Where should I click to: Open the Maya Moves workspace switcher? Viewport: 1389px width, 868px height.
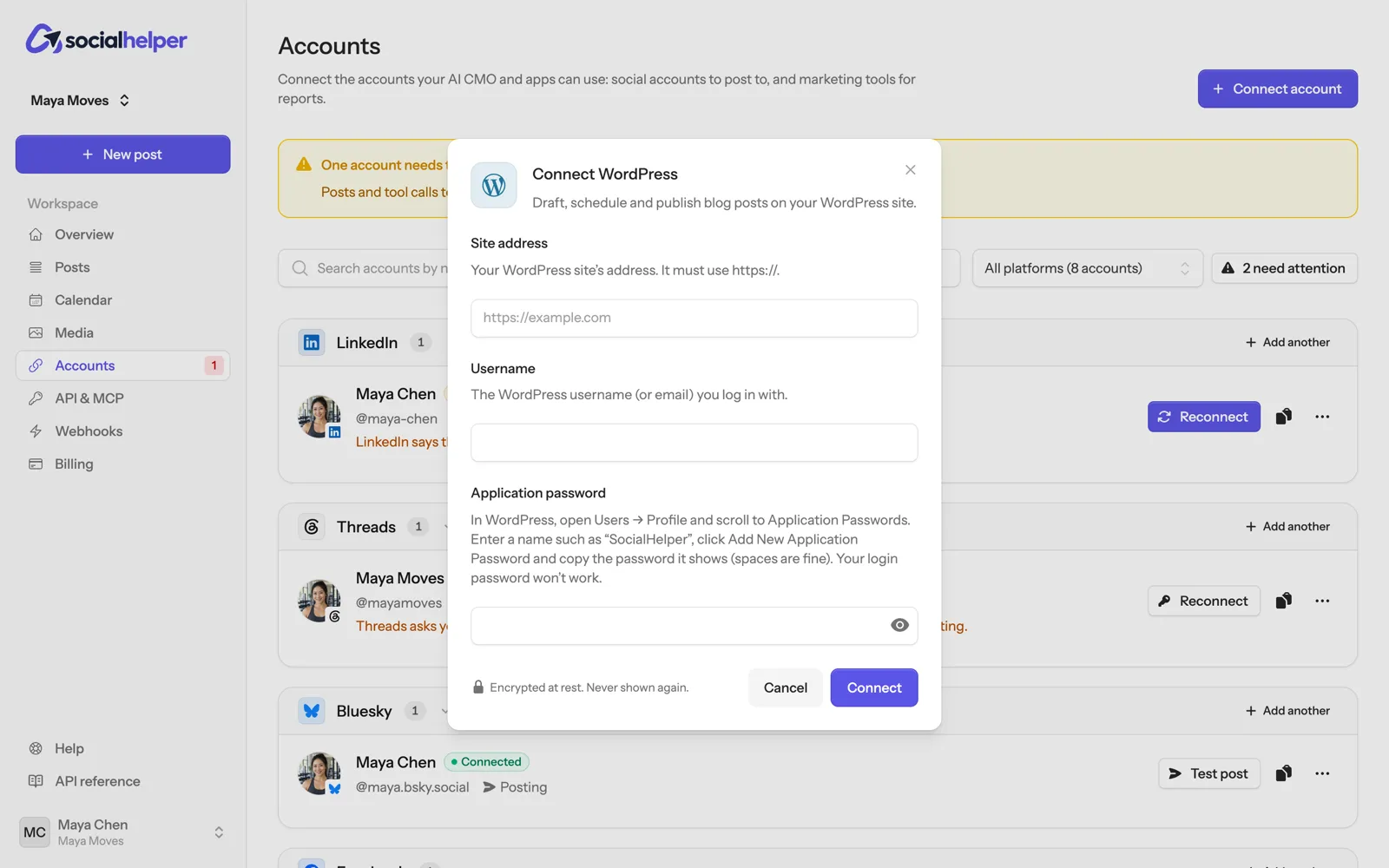(x=80, y=101)
